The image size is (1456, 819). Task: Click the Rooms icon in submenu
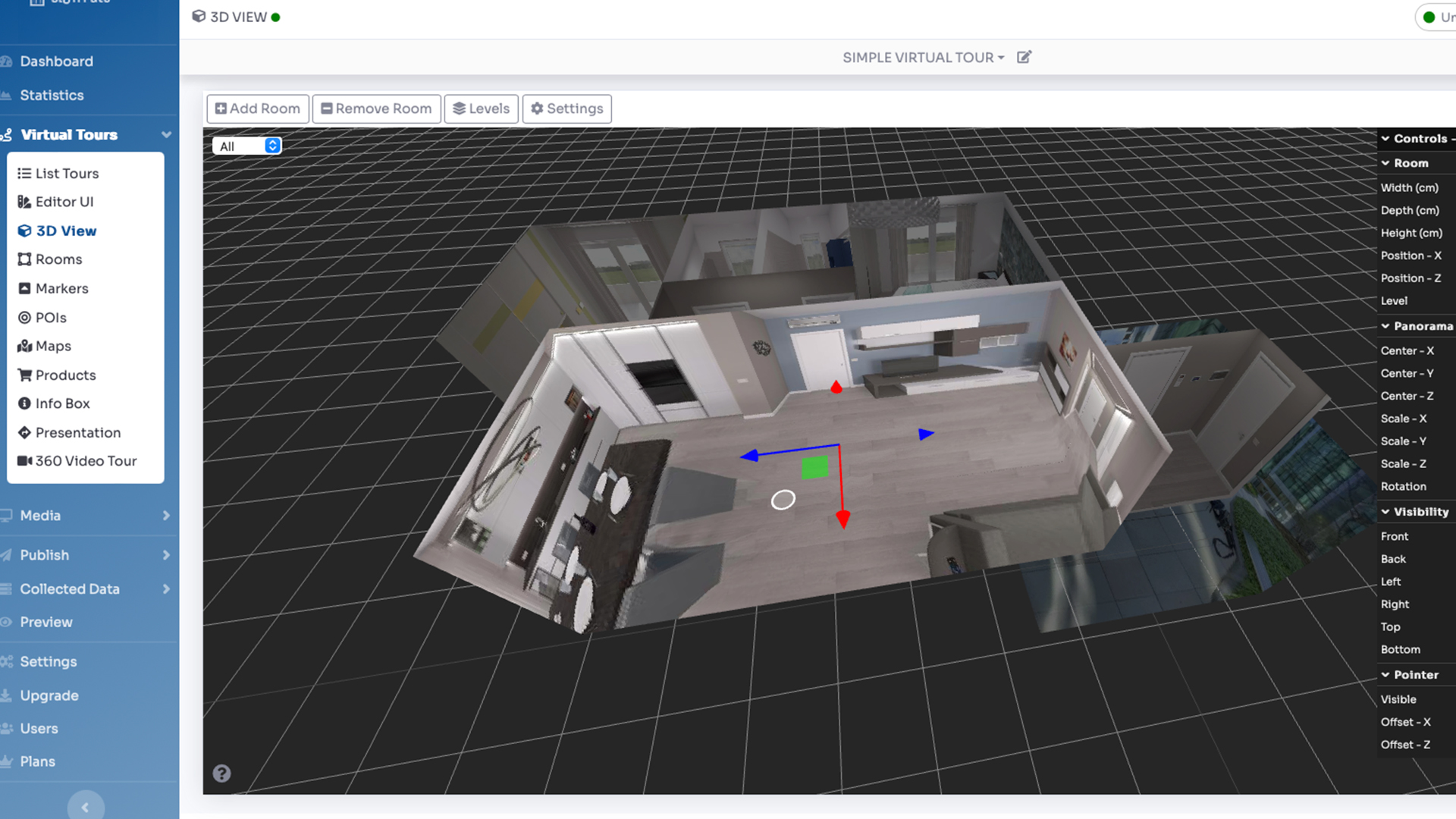point(24,259)
